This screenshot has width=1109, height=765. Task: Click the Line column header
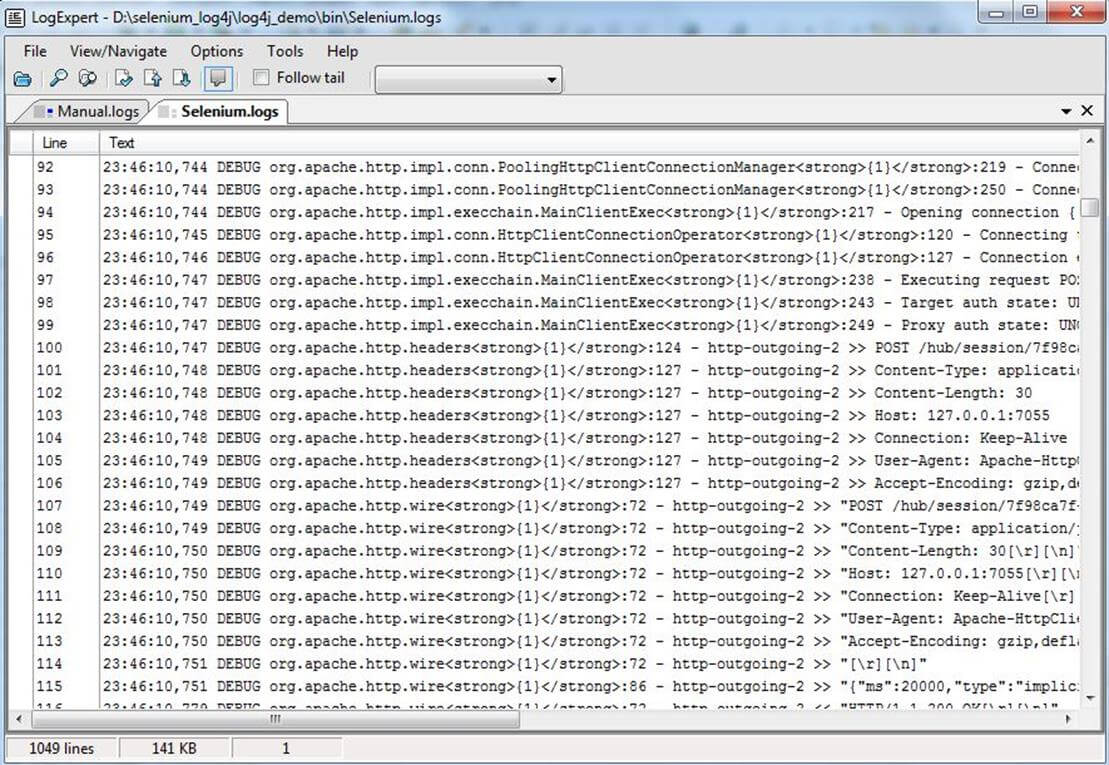point(55,143)
